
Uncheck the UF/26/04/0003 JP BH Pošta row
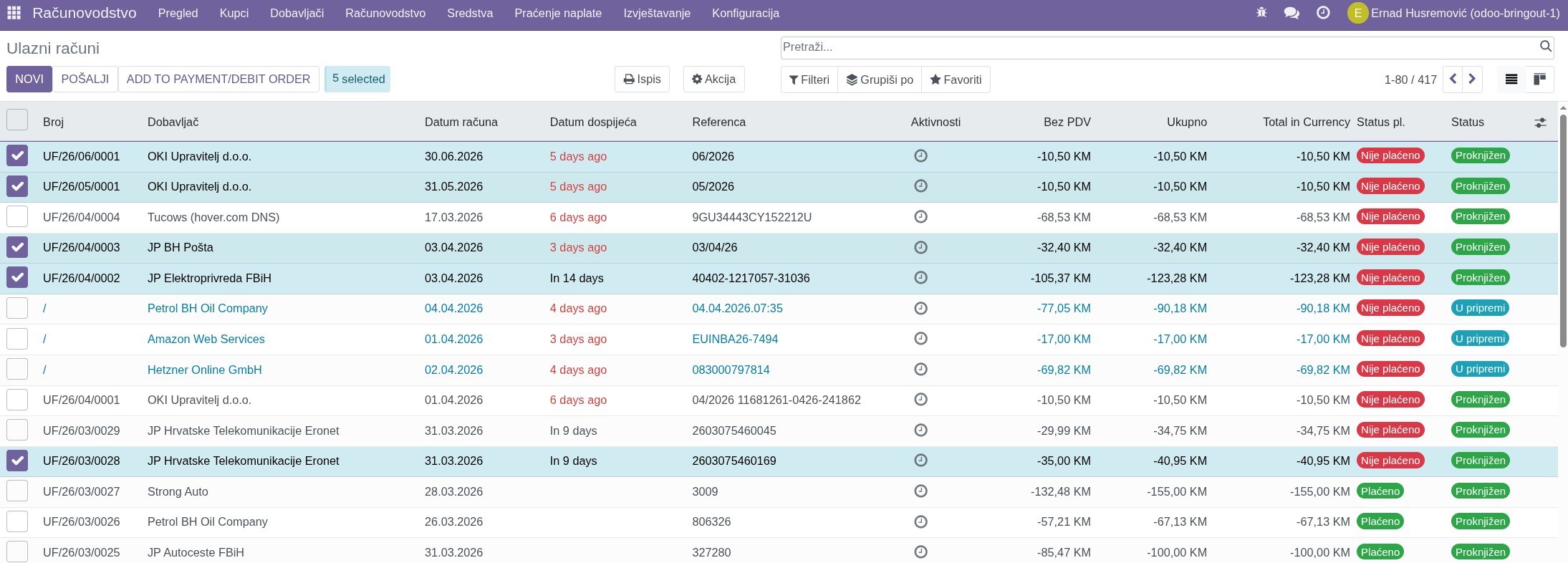(17, 247)
